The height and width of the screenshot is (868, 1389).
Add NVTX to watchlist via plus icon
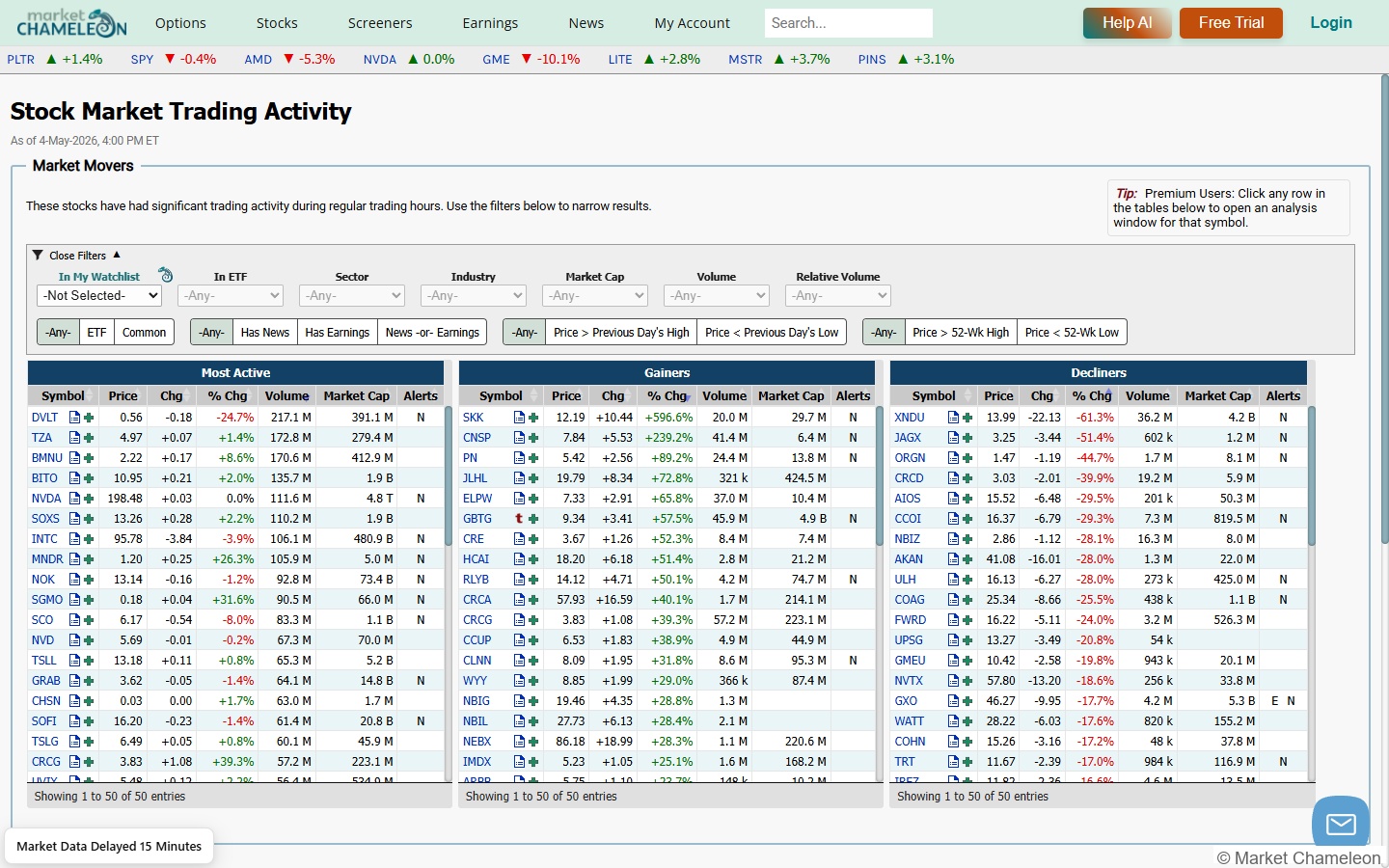(x=967, y=681)
